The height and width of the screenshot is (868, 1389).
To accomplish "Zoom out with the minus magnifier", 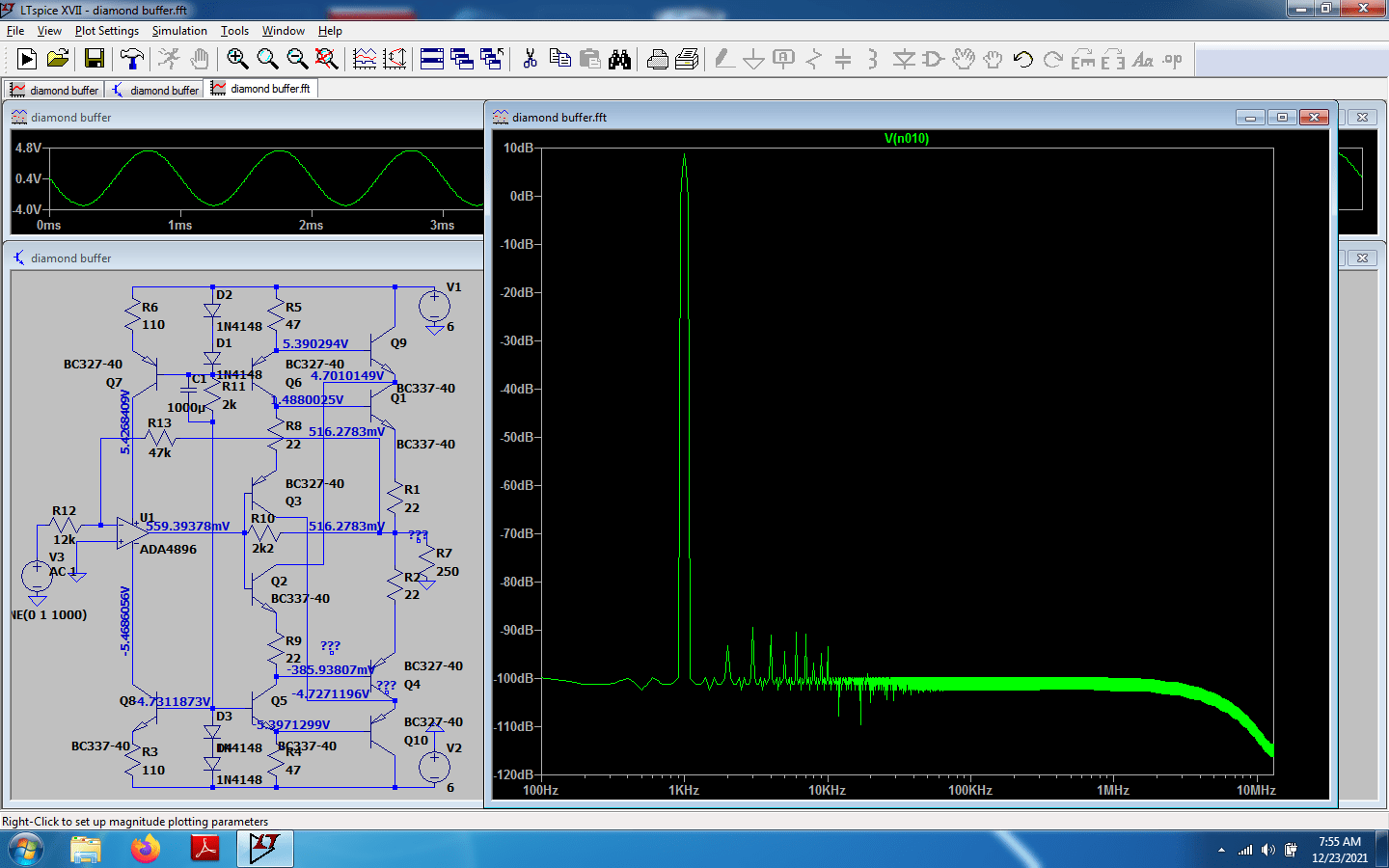I will (297, 59).
